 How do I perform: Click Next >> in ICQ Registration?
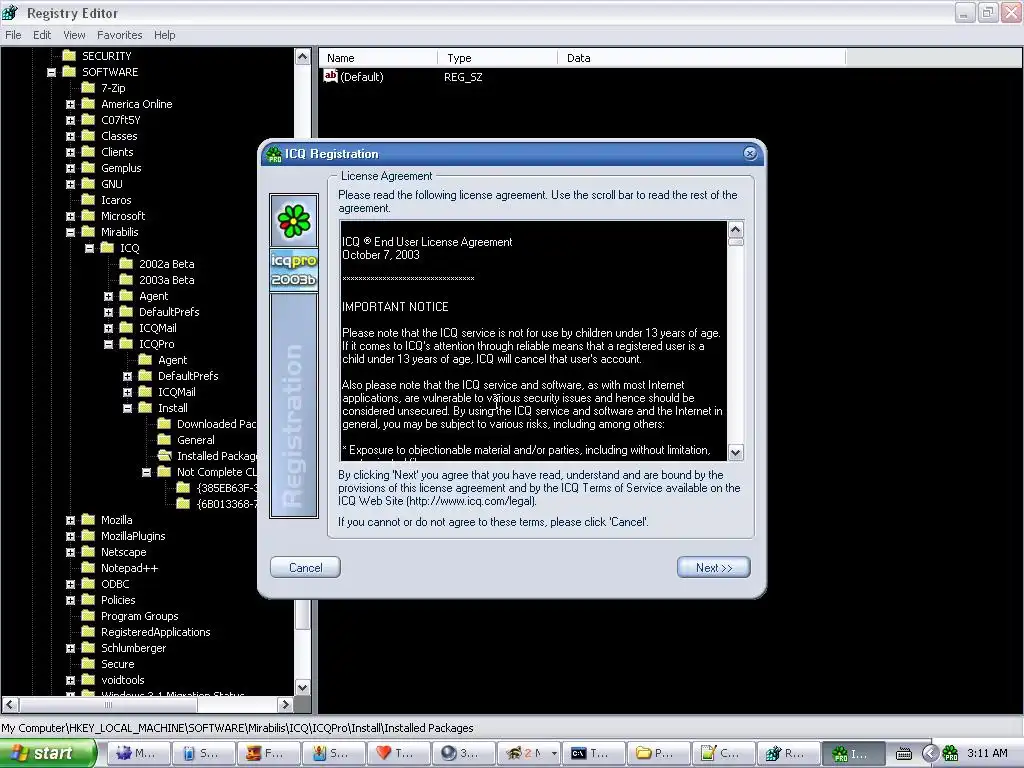click(713, 568)
